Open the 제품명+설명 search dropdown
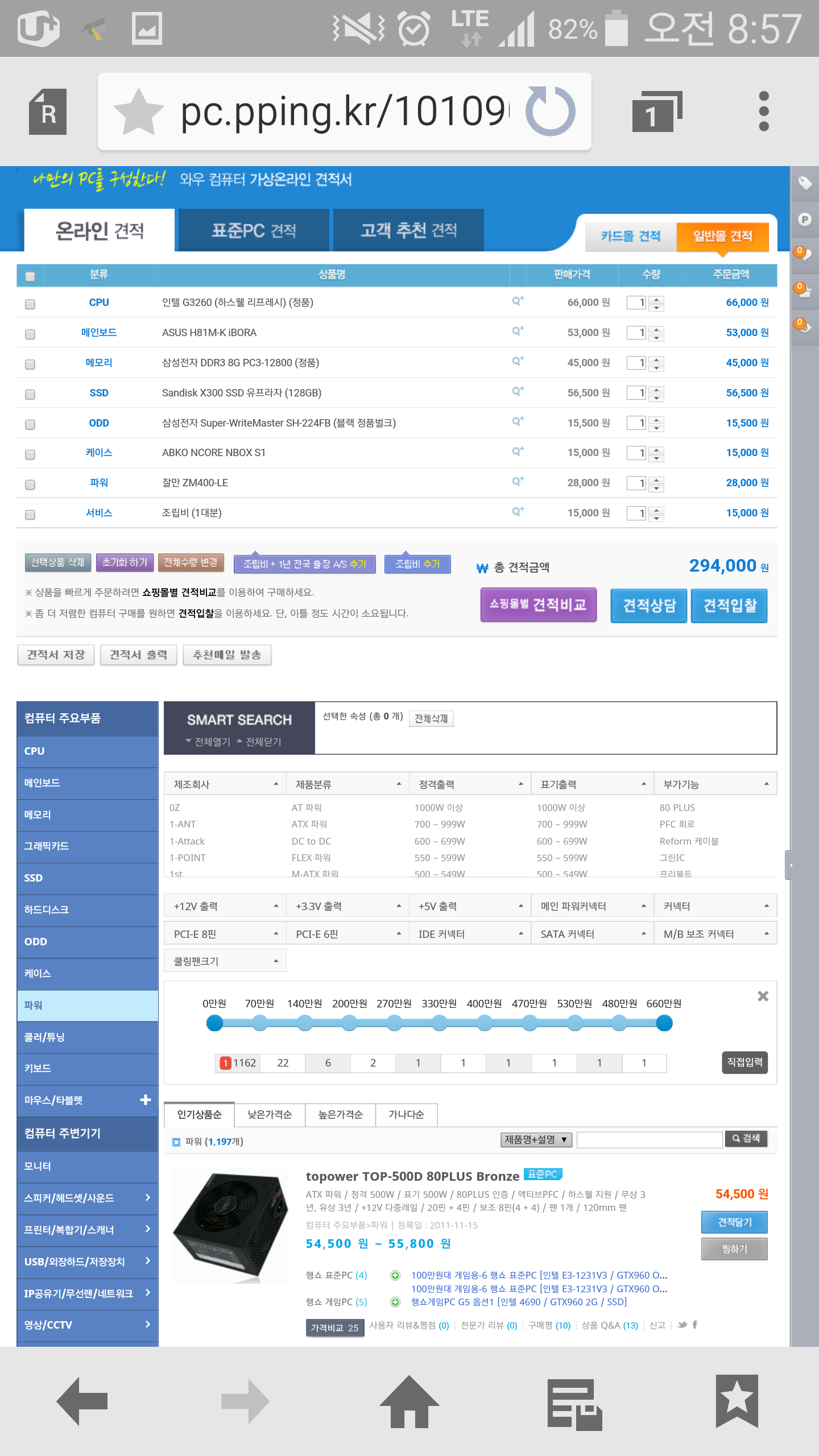The image size is (819, 1456). [x=536, y=1139]
